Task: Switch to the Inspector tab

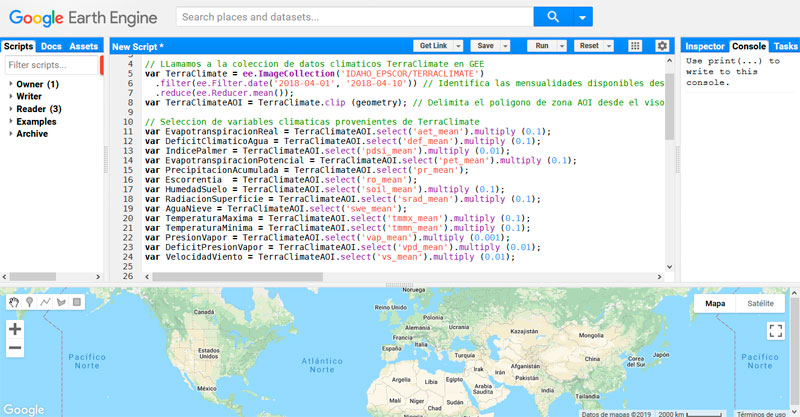Action: (x=705, y=46)
